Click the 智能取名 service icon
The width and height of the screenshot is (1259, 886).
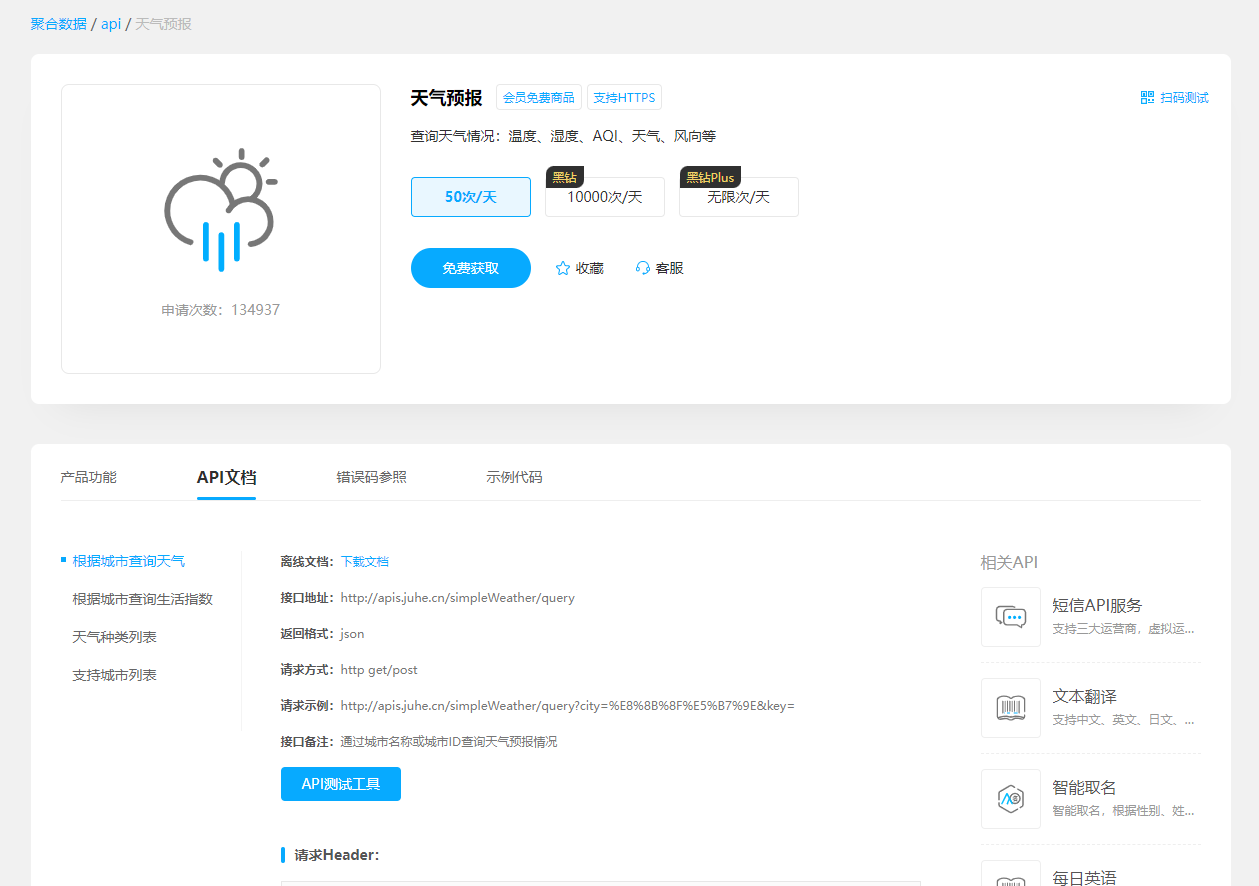1010,798
